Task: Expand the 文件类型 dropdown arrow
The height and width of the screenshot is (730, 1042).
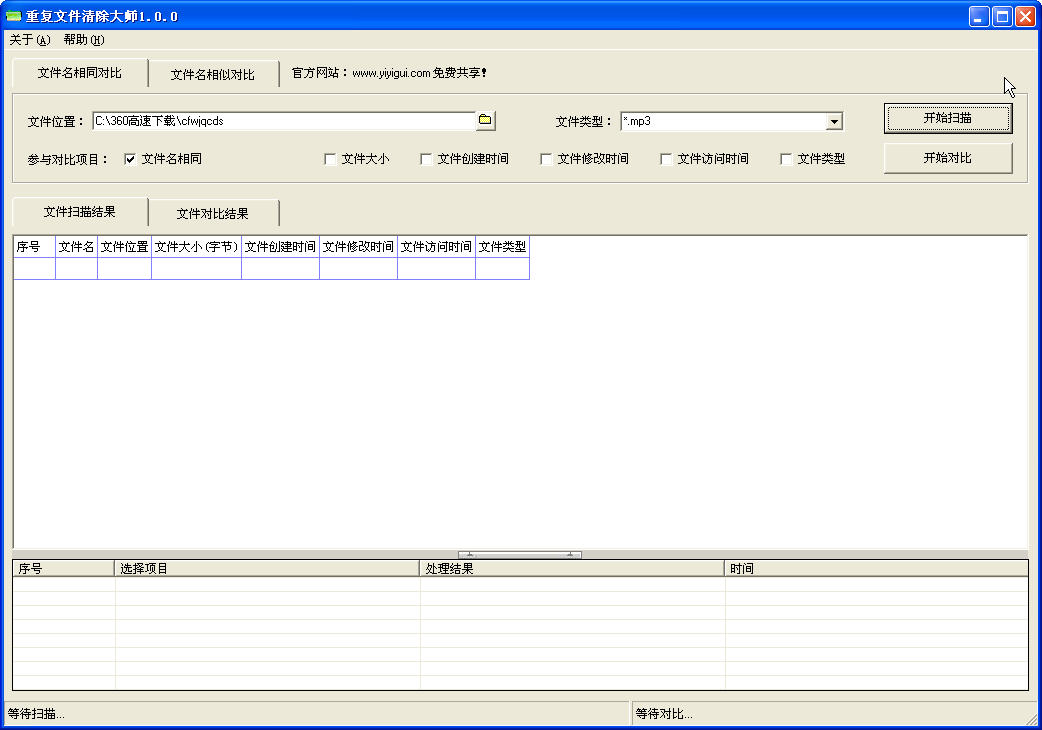Action: (833, 122)
